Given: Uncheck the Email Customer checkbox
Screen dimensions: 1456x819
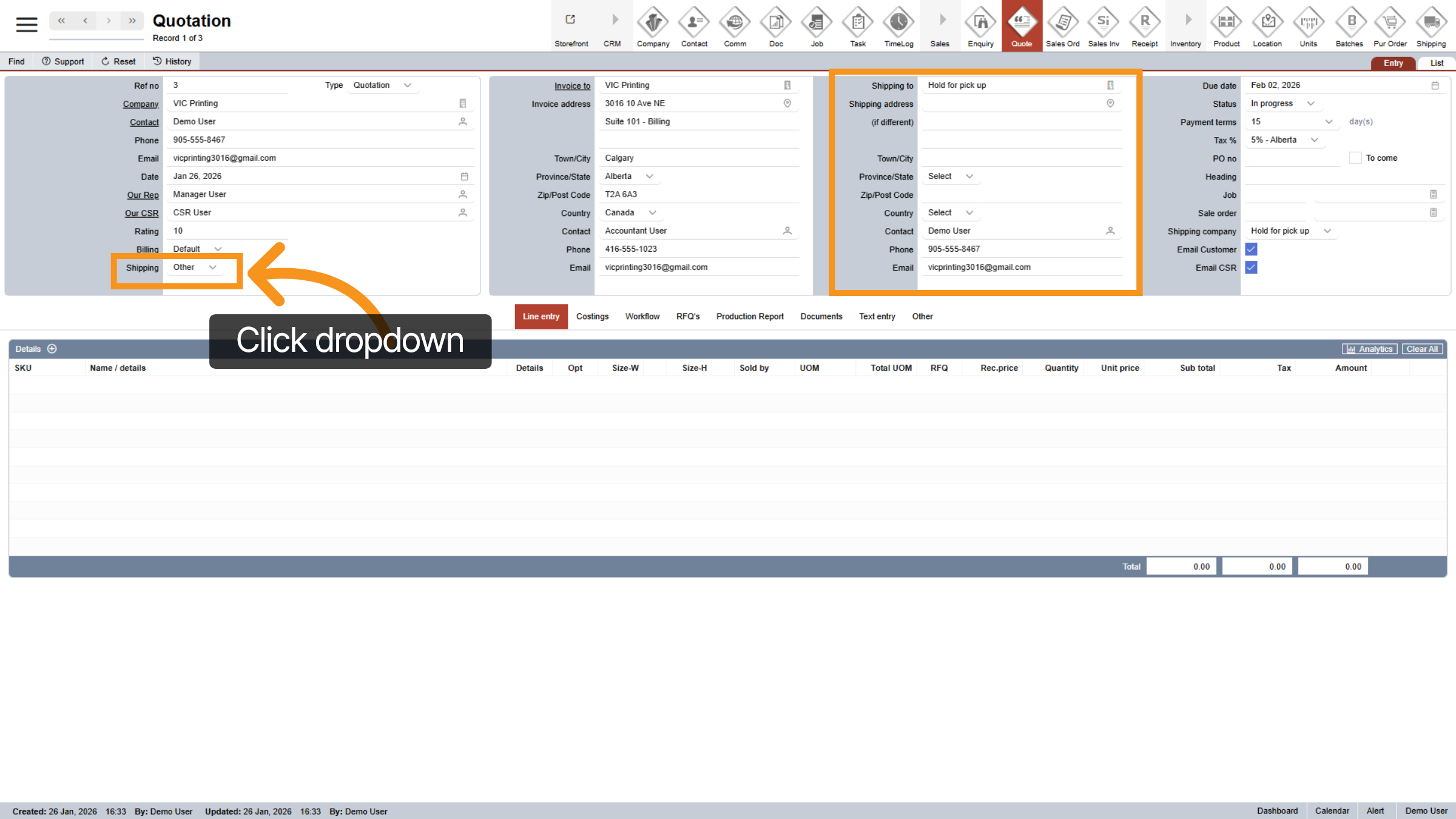Looking at the screenshot, I should click(x=1251, y=249).
